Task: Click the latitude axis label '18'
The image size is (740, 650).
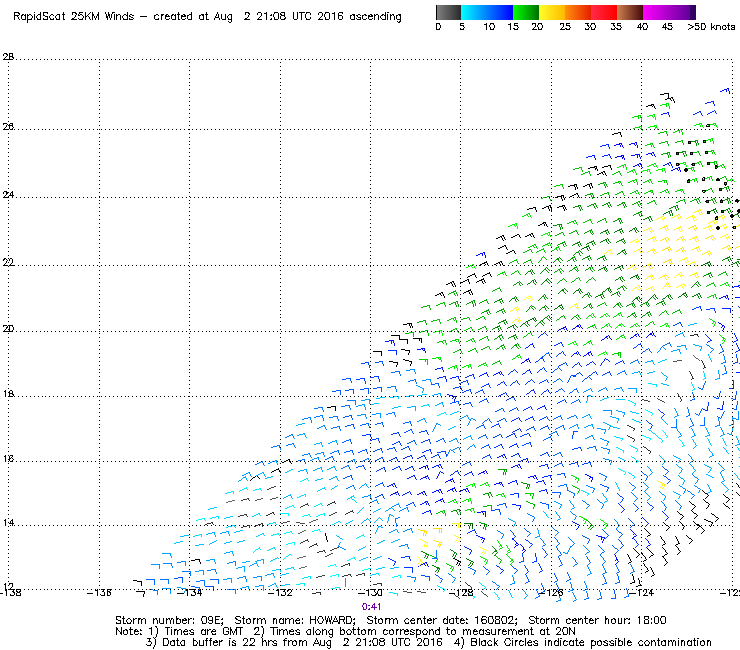Action: pyautogui.click(x=8, y=394)
